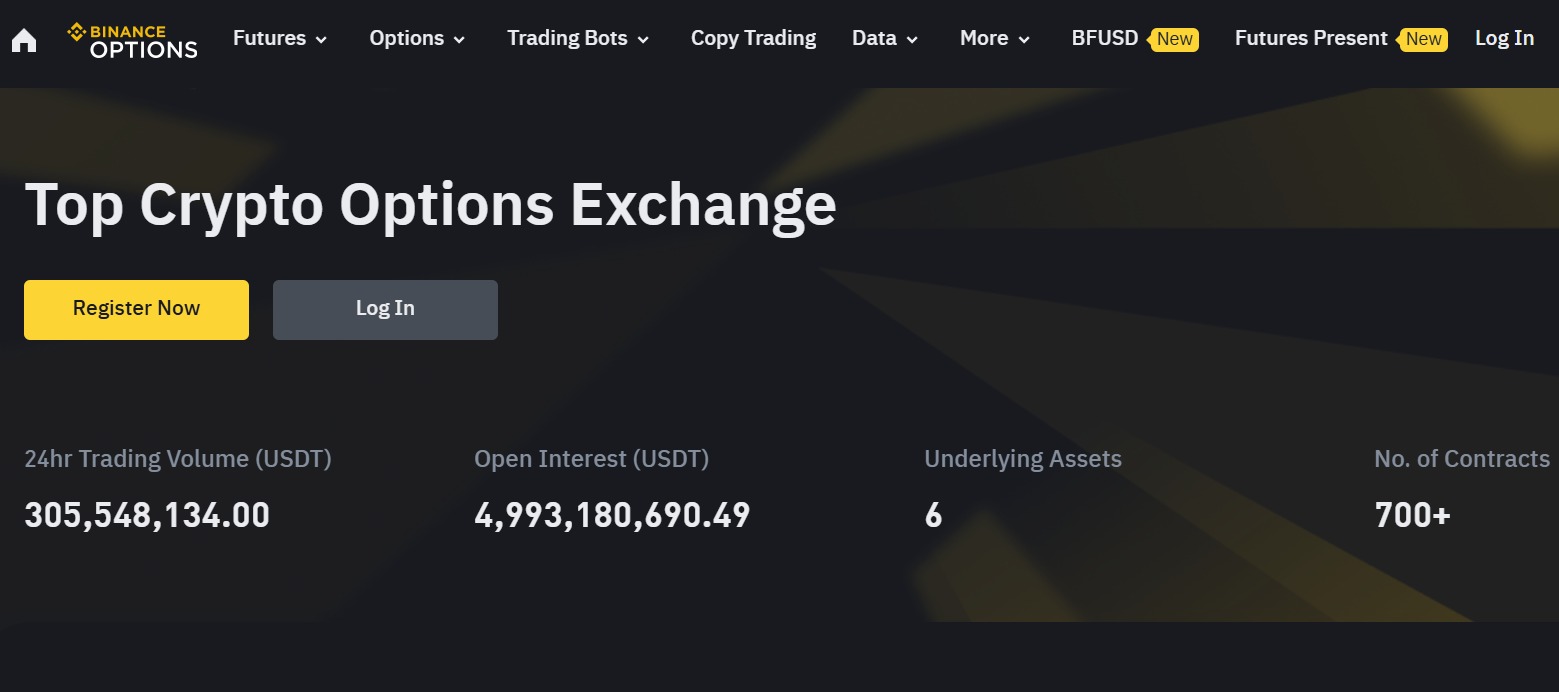The image size is (1559, 692).
Task: Open the Futures Present menu item
Action: [x=1310, y=38]
